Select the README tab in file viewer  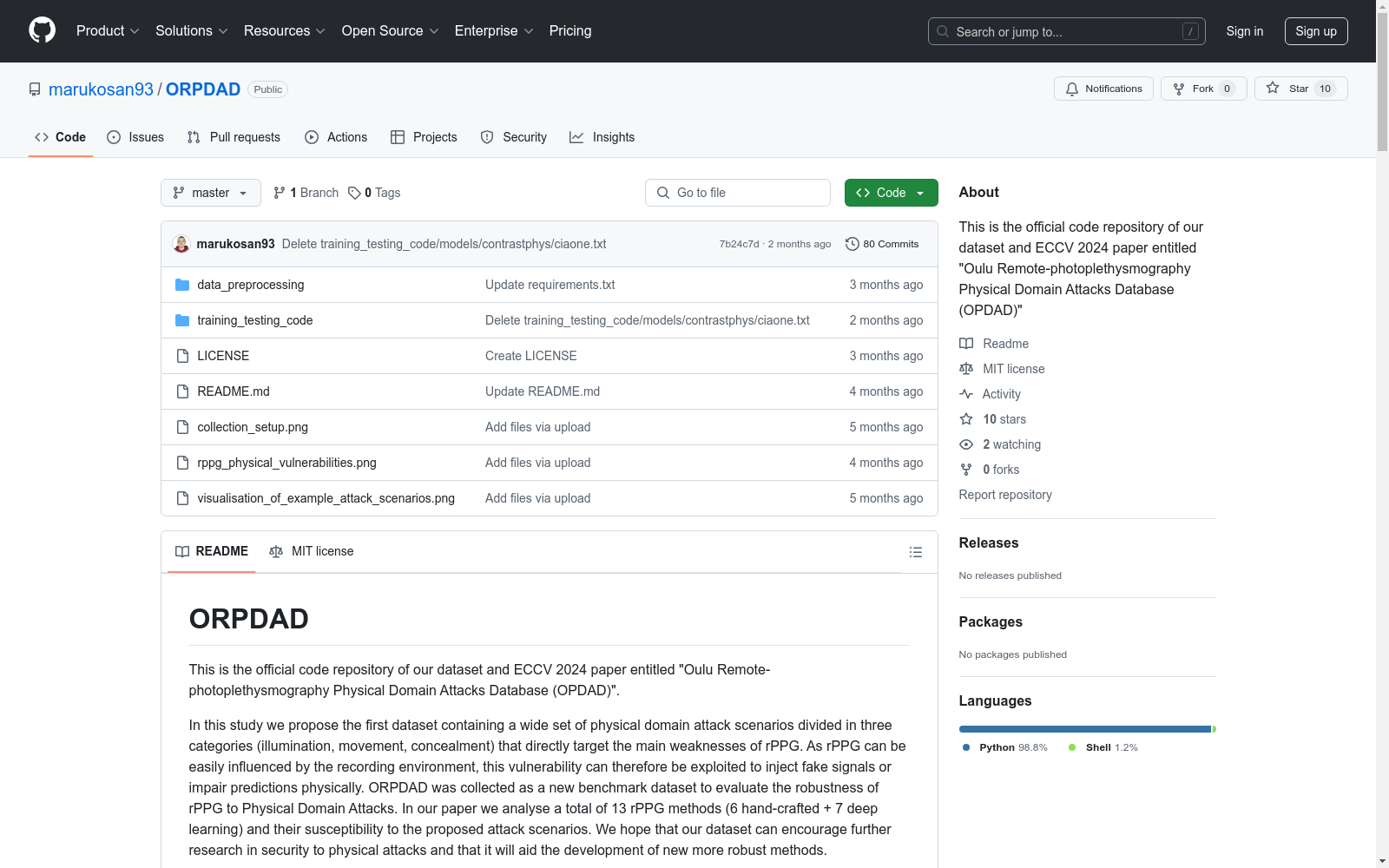[x=212, y=551]
